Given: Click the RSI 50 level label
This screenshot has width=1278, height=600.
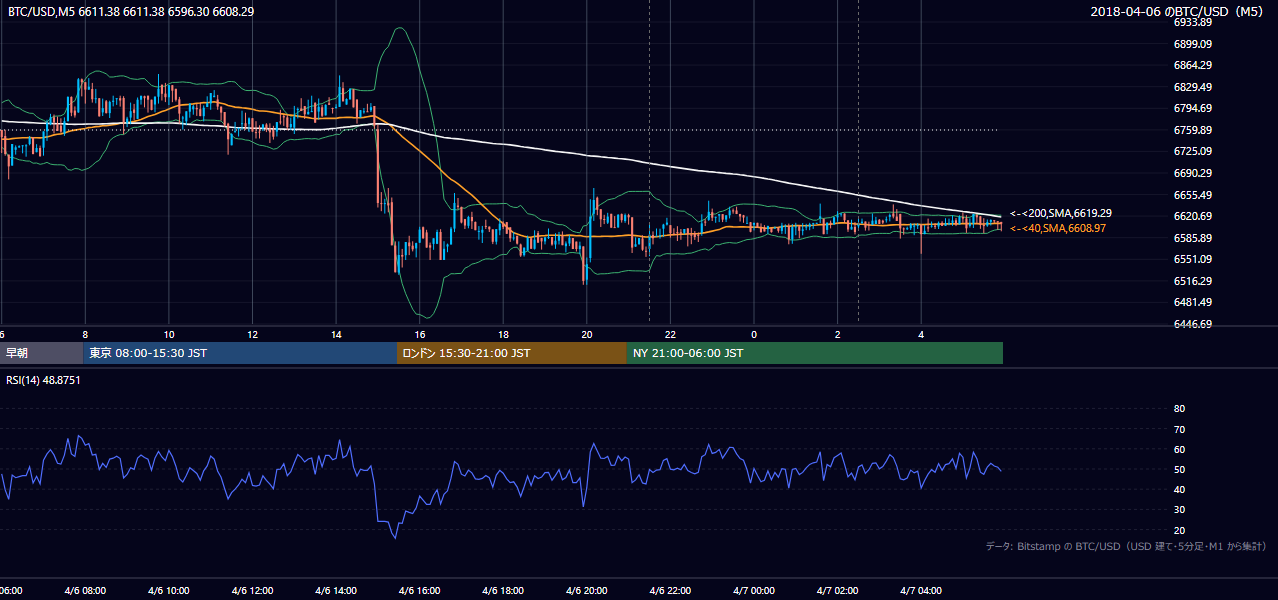Looking at the screenshot, I should (1179, 469).
